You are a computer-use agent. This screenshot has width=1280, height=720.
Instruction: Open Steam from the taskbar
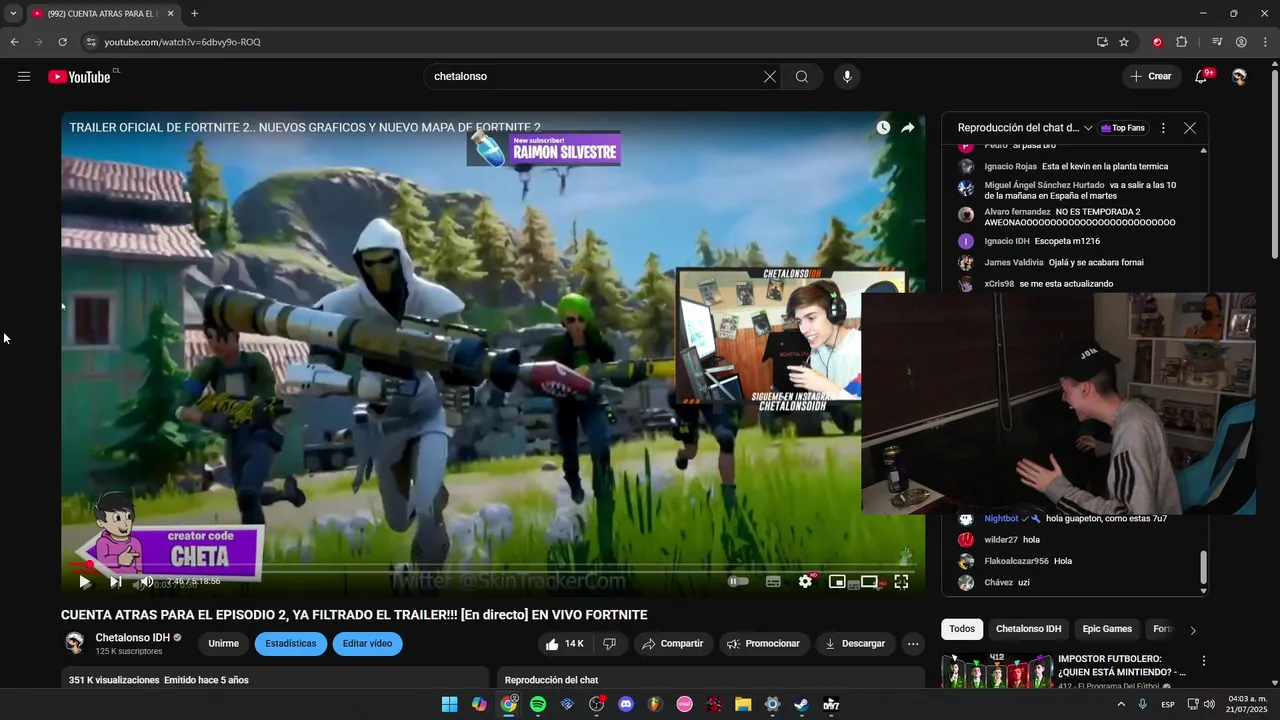[x=802, y=705]
